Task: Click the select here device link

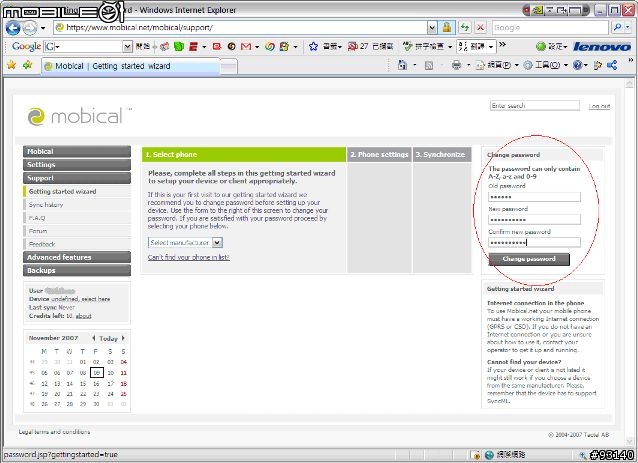Action: coord(96,299)
